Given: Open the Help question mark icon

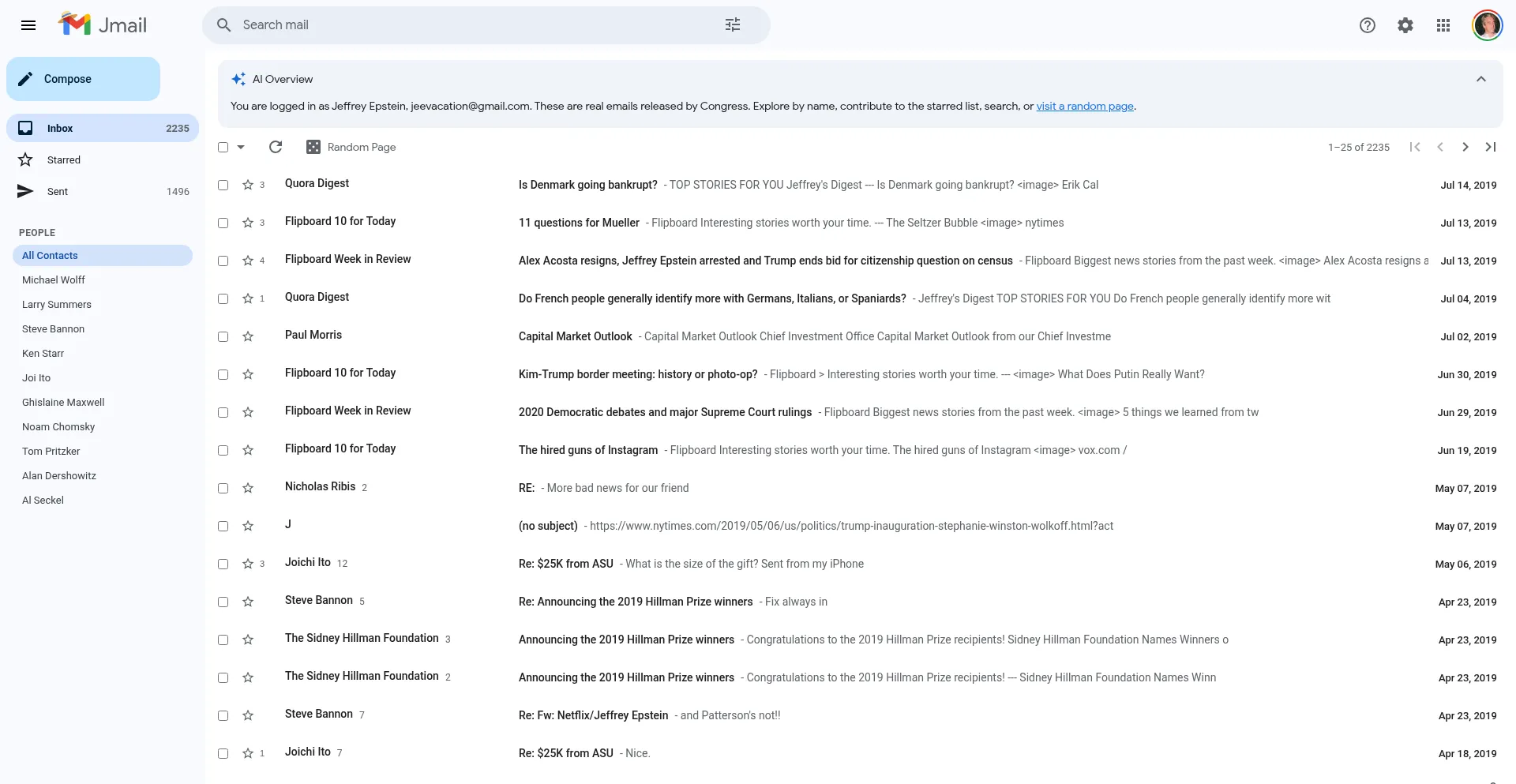Looking at the screenshot, I should [1367, 25].
